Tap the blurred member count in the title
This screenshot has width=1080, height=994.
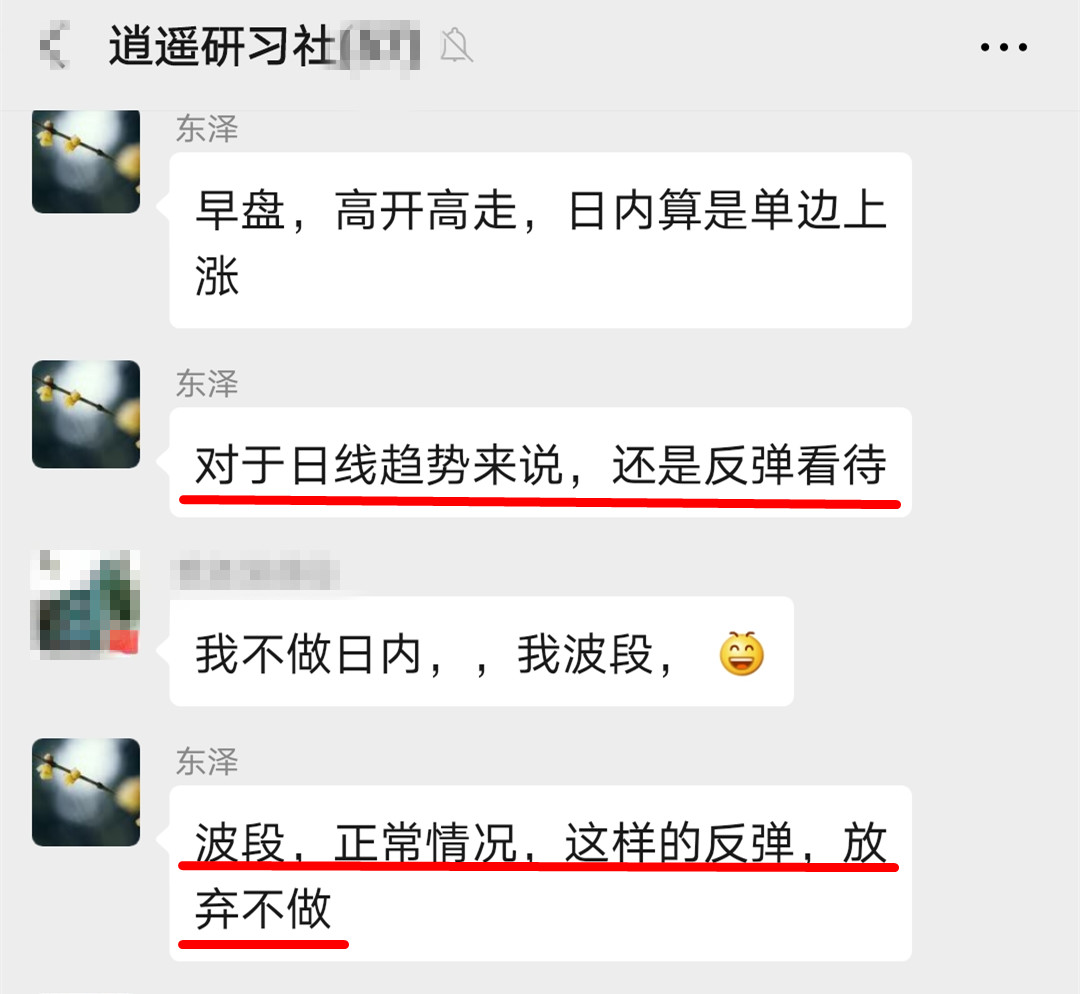tap(380, 48)
